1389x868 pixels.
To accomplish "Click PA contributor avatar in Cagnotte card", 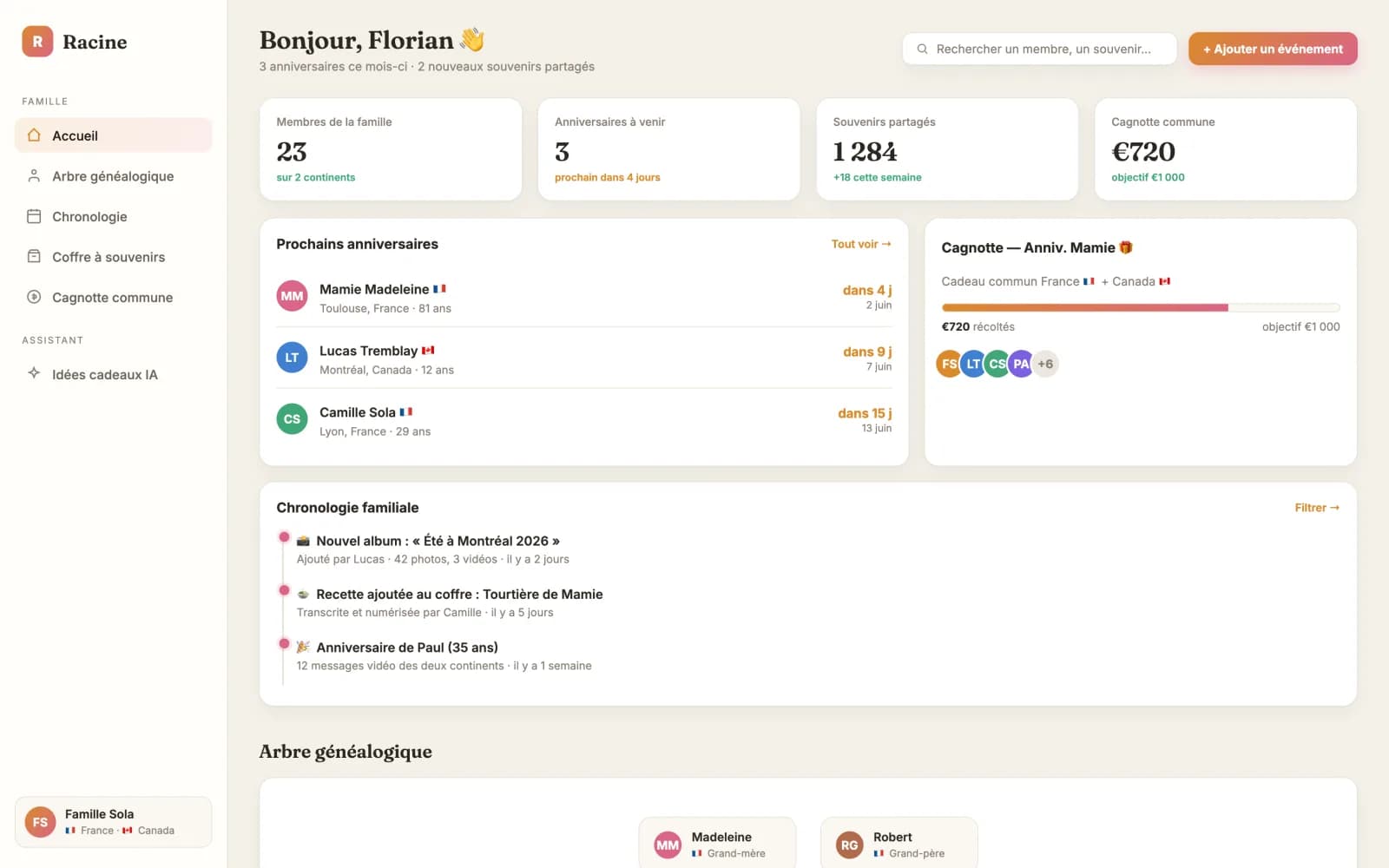I will (x=1021, y=364).
